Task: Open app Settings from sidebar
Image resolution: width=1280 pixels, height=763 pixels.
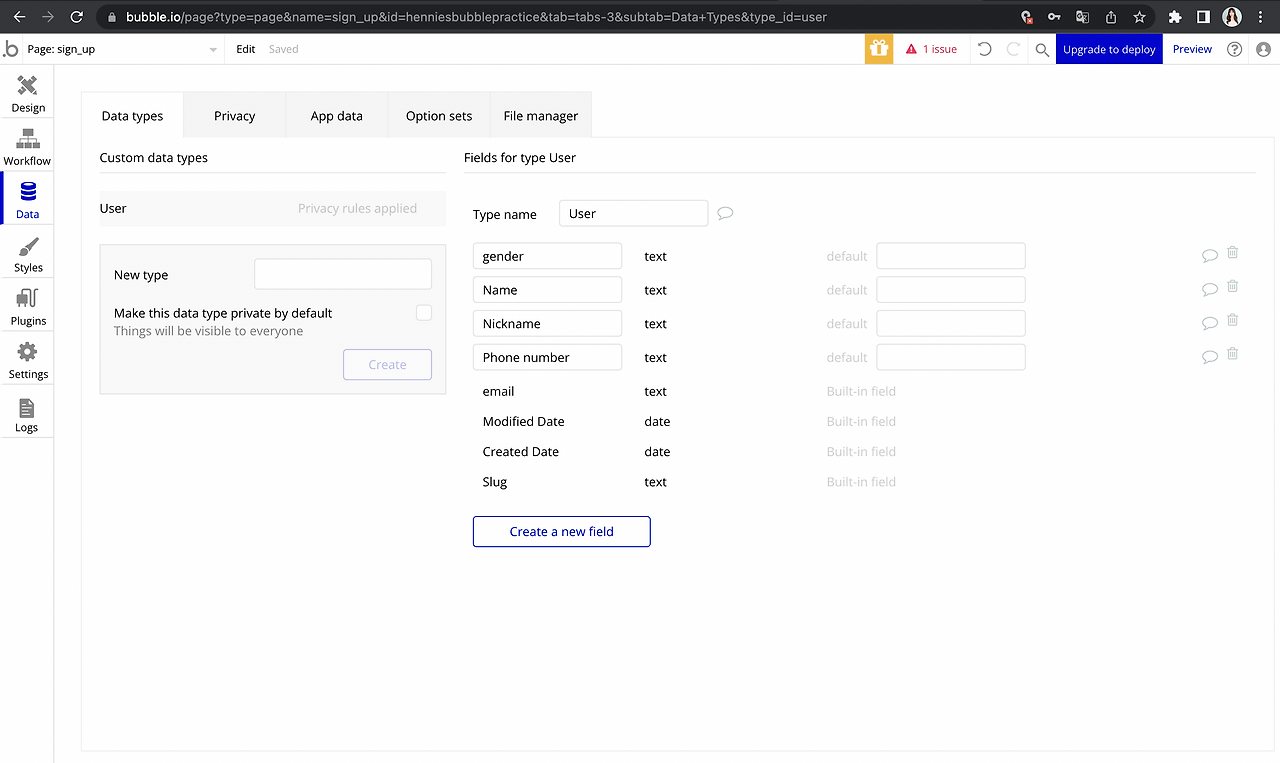Action: click(x=28, y=360)
